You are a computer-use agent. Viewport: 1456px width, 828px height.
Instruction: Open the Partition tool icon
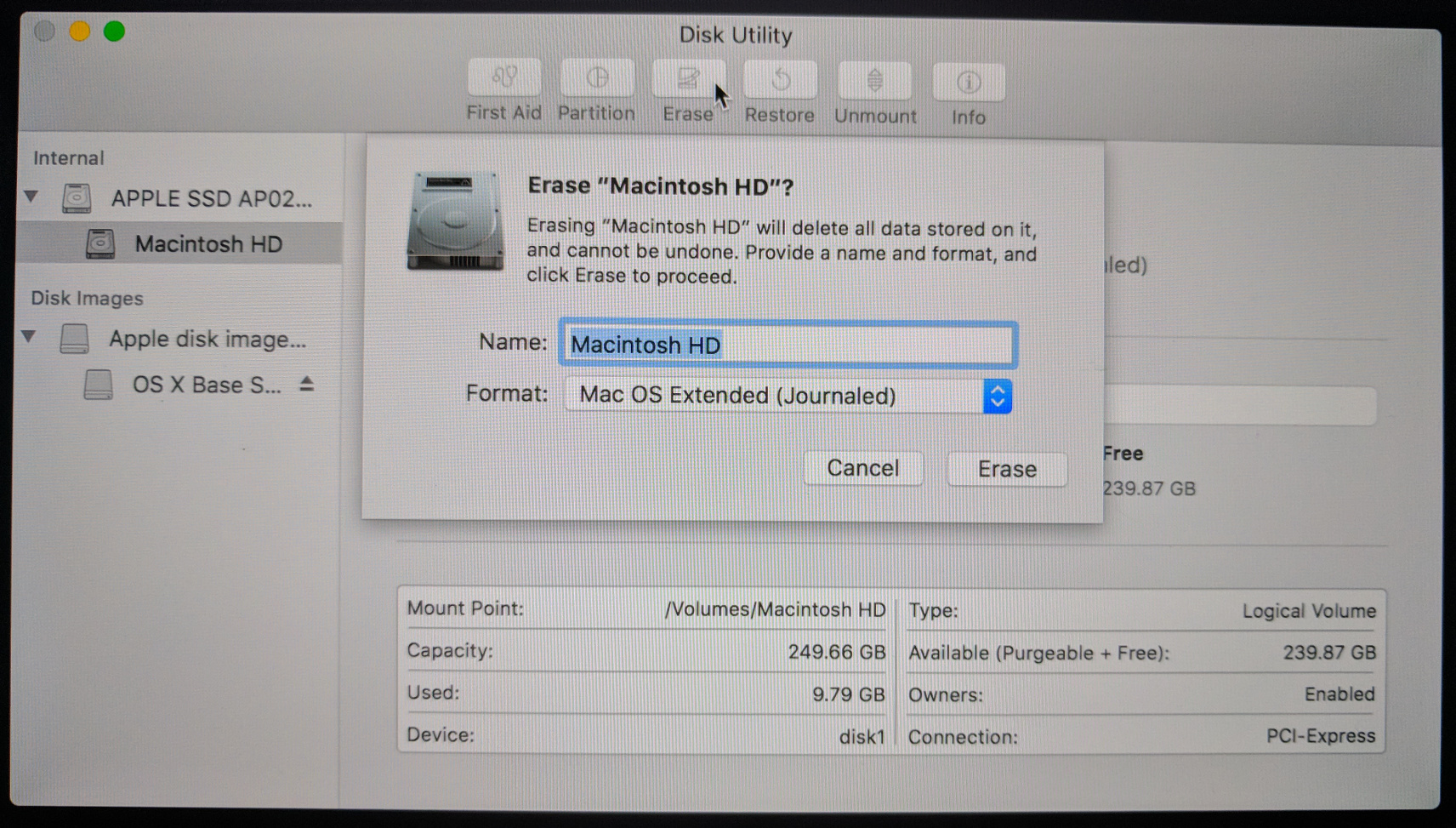click(x=597, y=78)
